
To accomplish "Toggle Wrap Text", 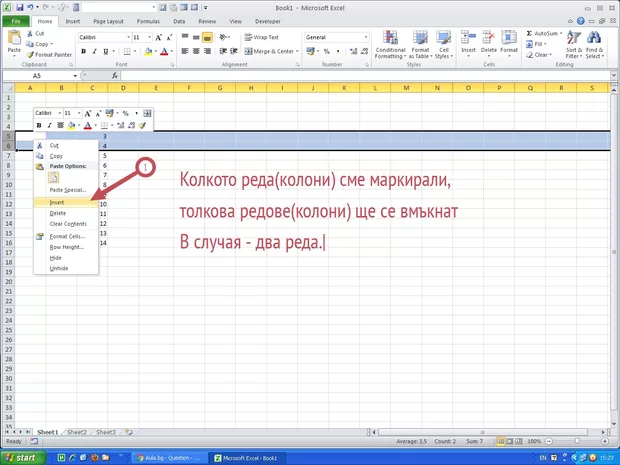I will 261,37.
